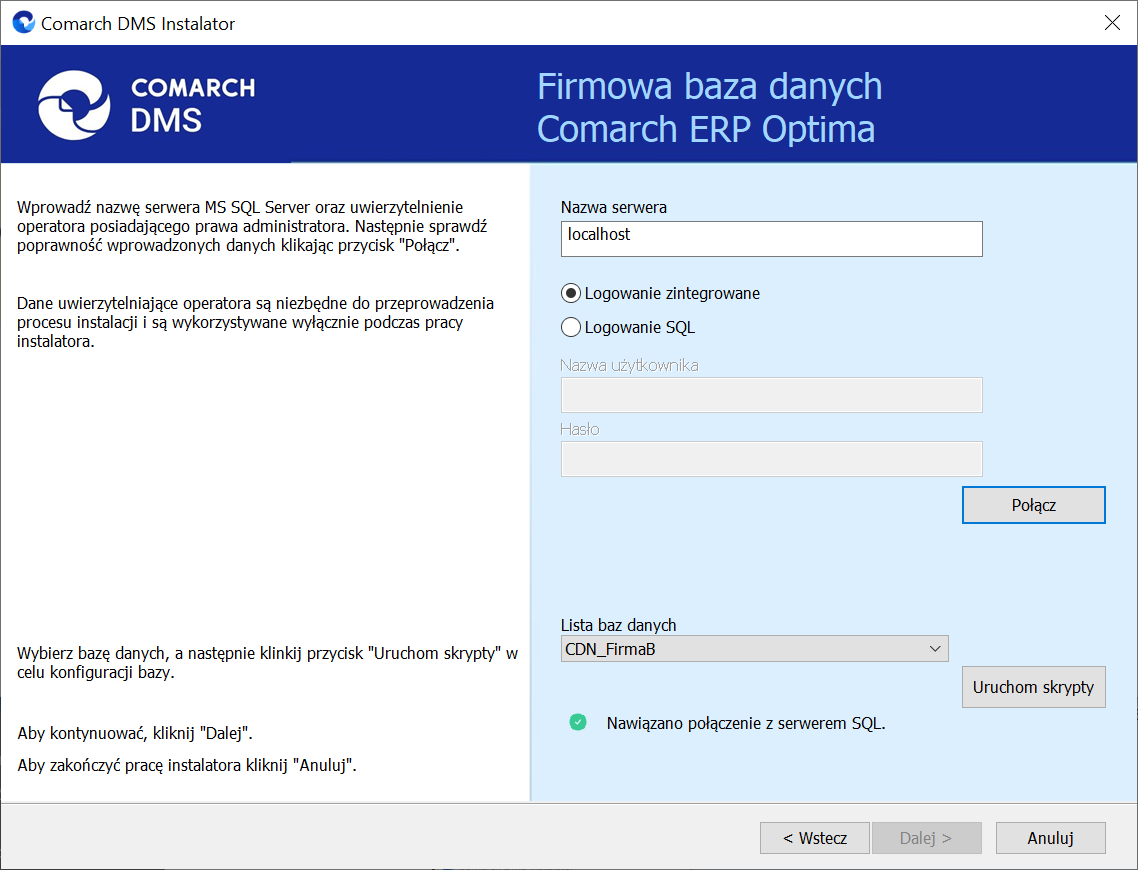Viewport: 1138px width, 870px height.
Task: Click the Comarch DMS title bar icon
Action: click(x=23, y=22)
